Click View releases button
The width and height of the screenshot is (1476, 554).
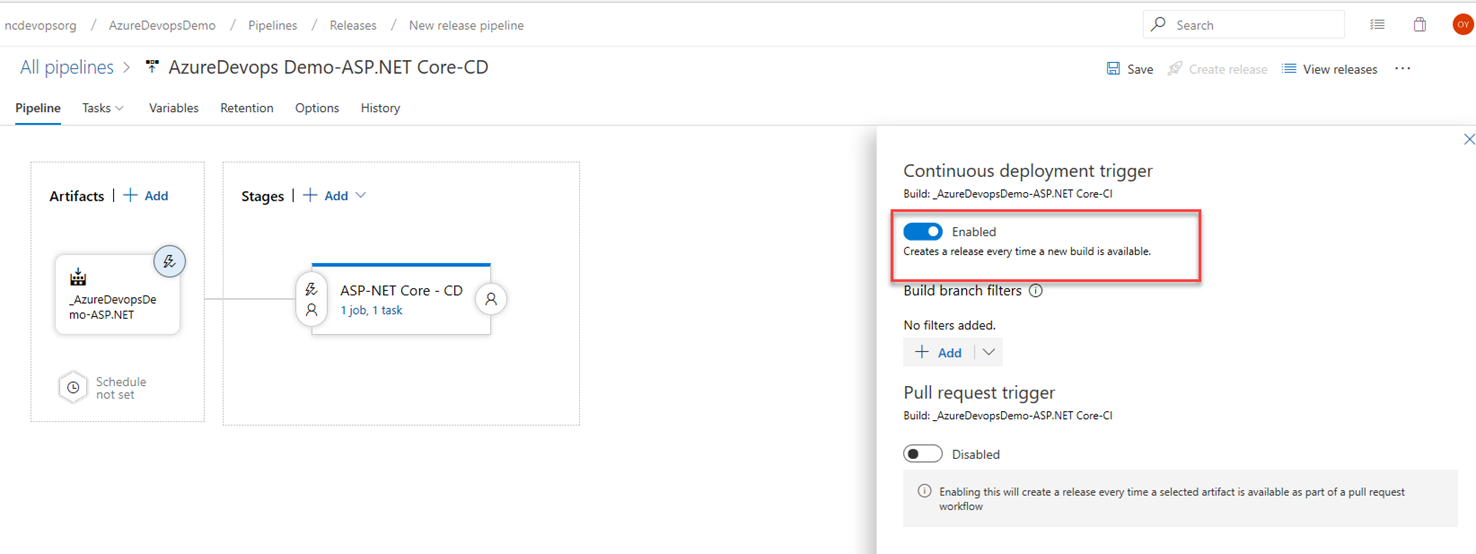tap(1330, 69)
